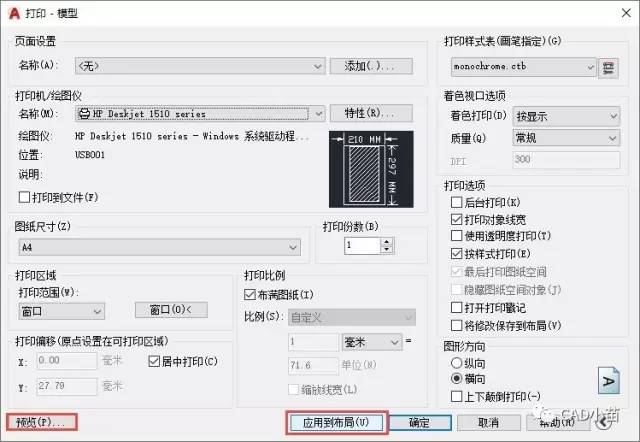Enable 打印到文件 checkbox
This screenshot has width=640, height=442.
pyautogui.click(x=24, y=198)
